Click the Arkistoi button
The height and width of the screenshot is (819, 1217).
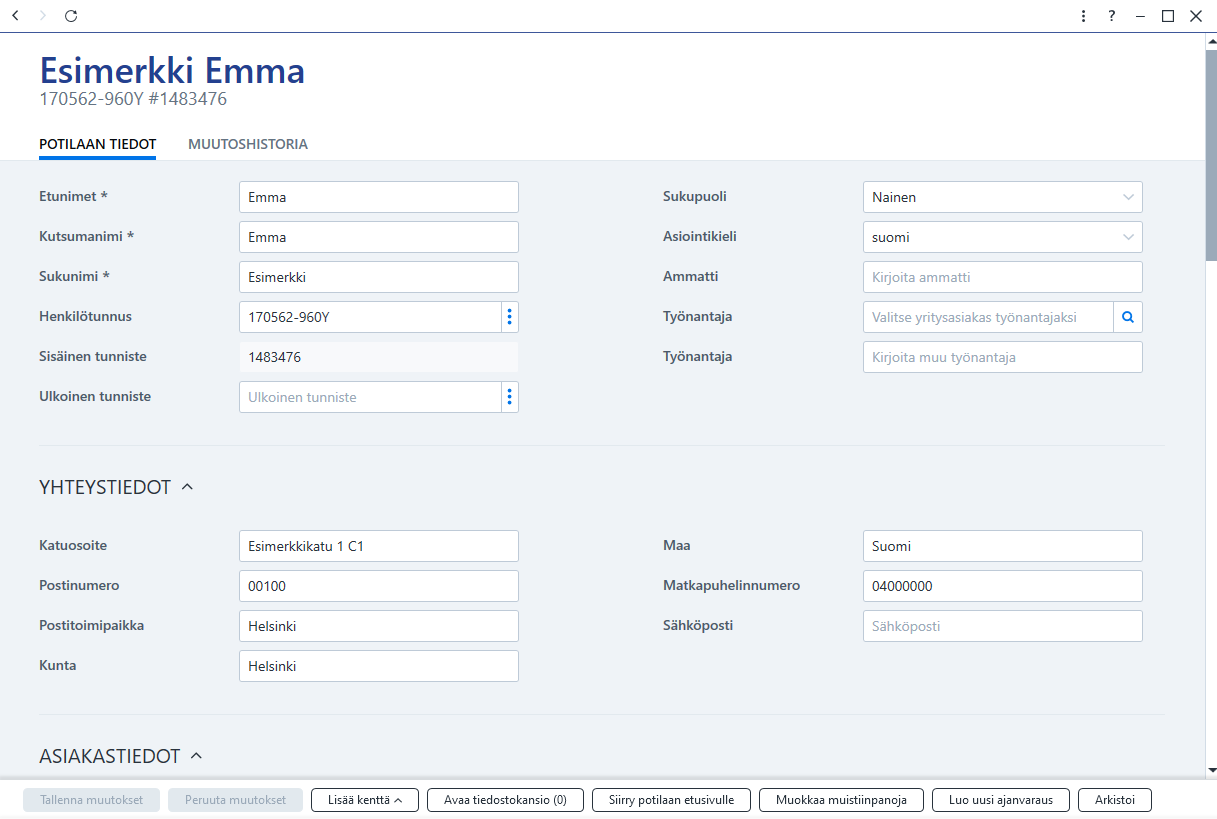click(1115, 800)
